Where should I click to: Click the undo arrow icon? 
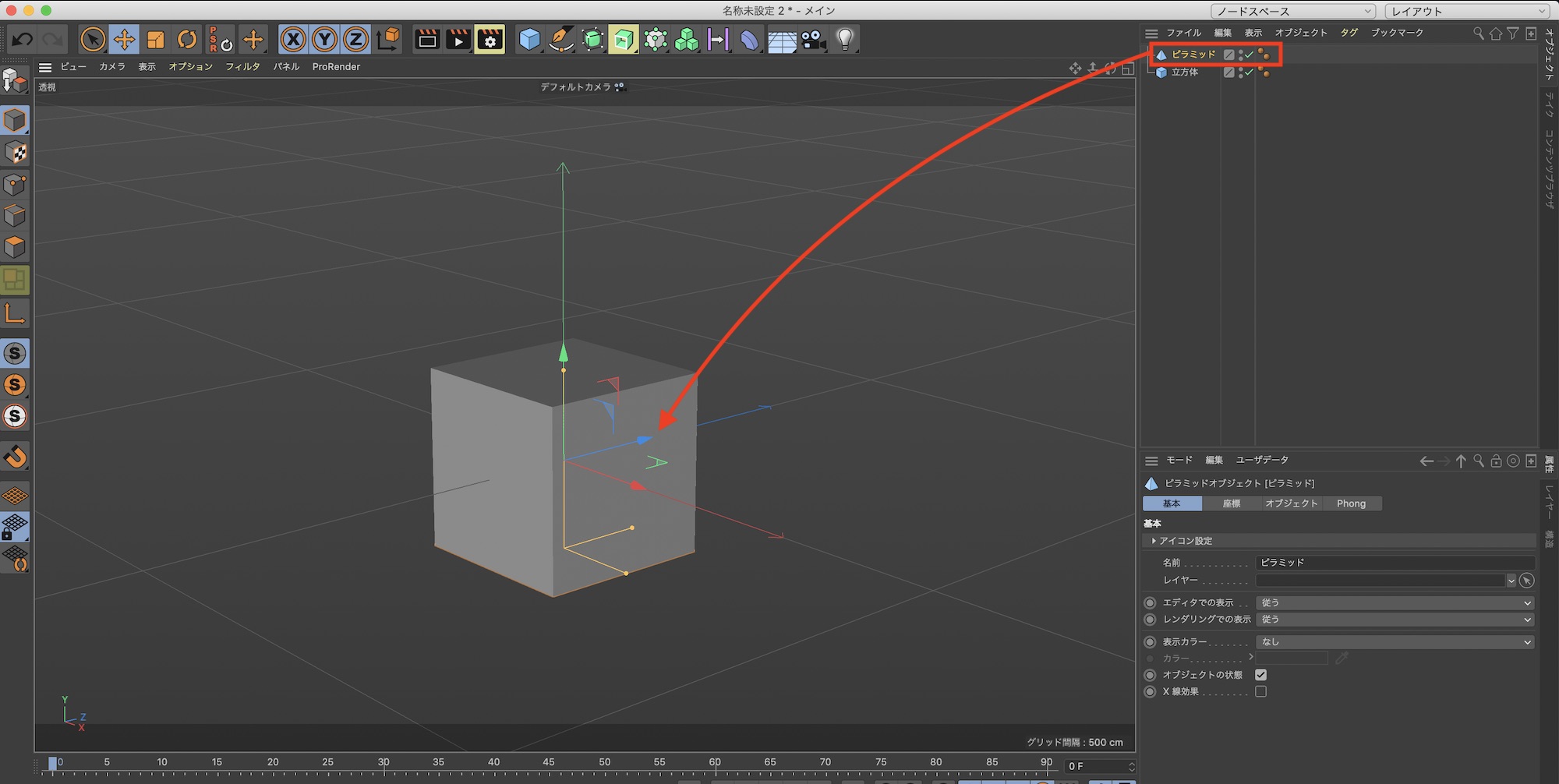pyautogui.click(x=23, y=39)
